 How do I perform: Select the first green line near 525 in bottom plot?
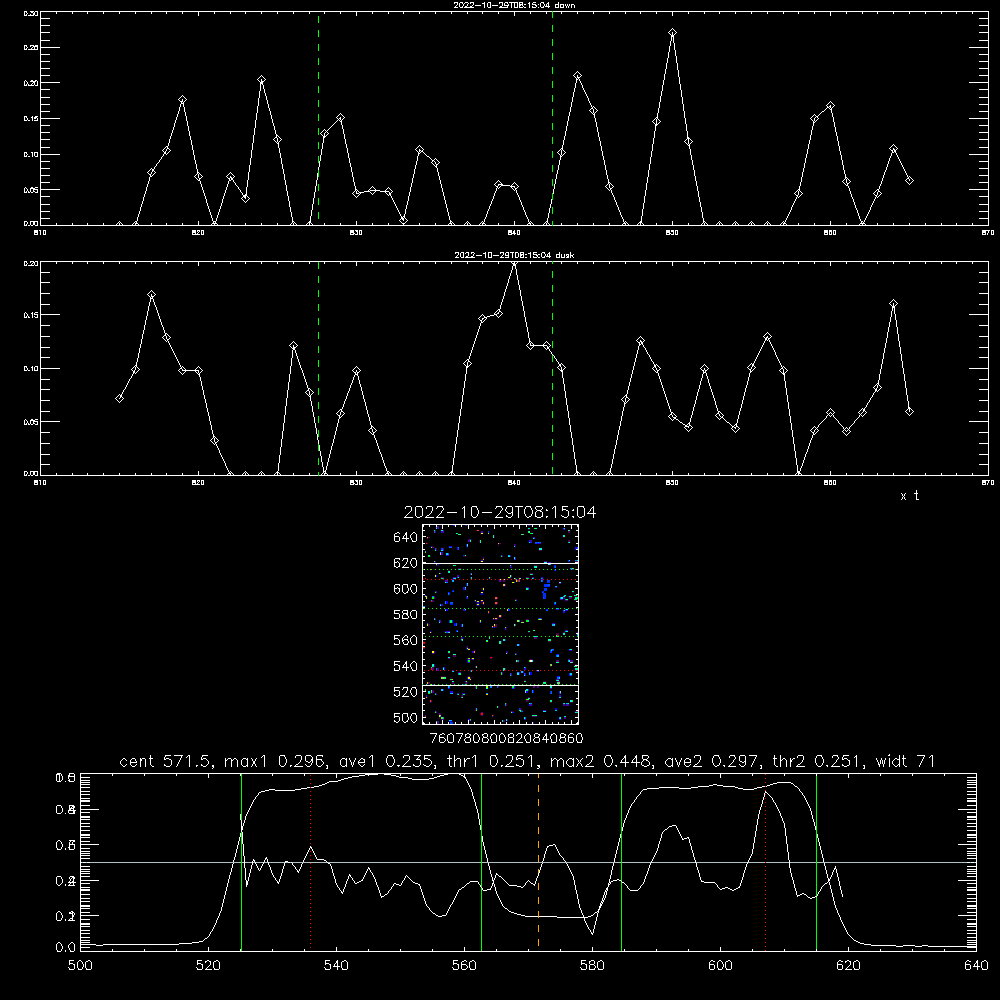pyautogui.click(x=241, y=861)
